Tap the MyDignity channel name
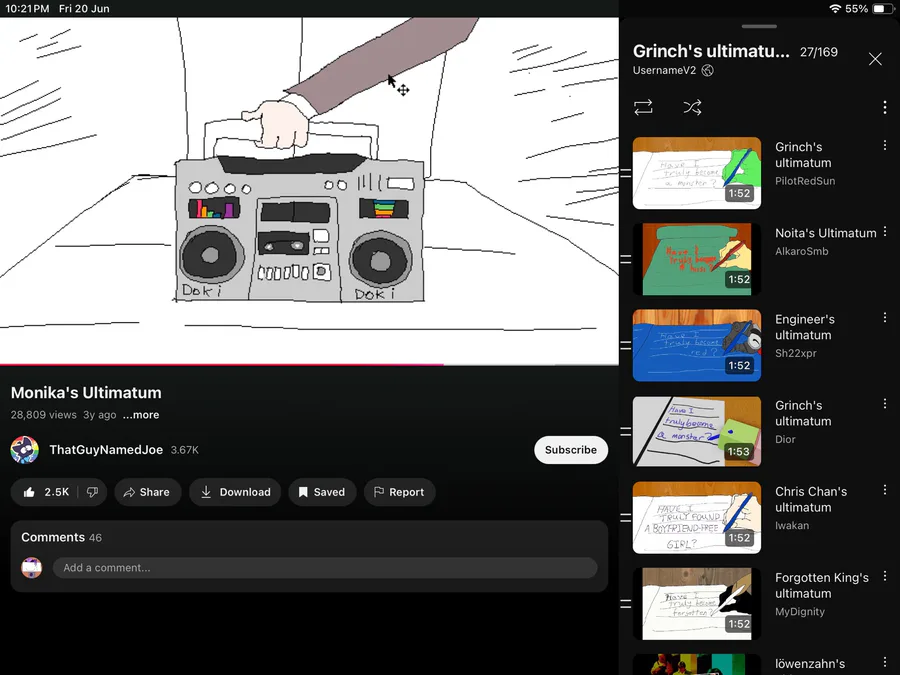This screenshot has width=900, height=675. (800, 611)
